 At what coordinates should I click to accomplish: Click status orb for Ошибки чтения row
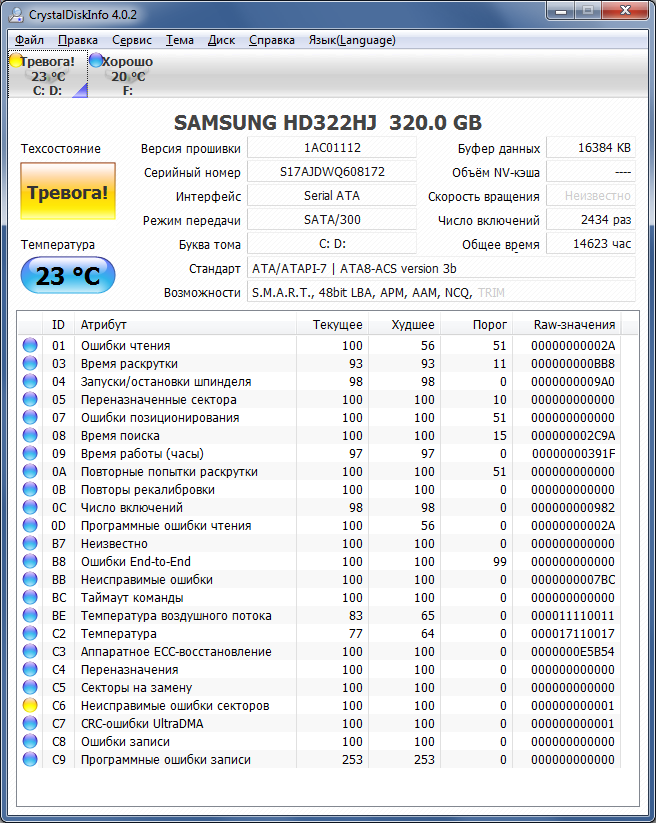tap(30, 345)
